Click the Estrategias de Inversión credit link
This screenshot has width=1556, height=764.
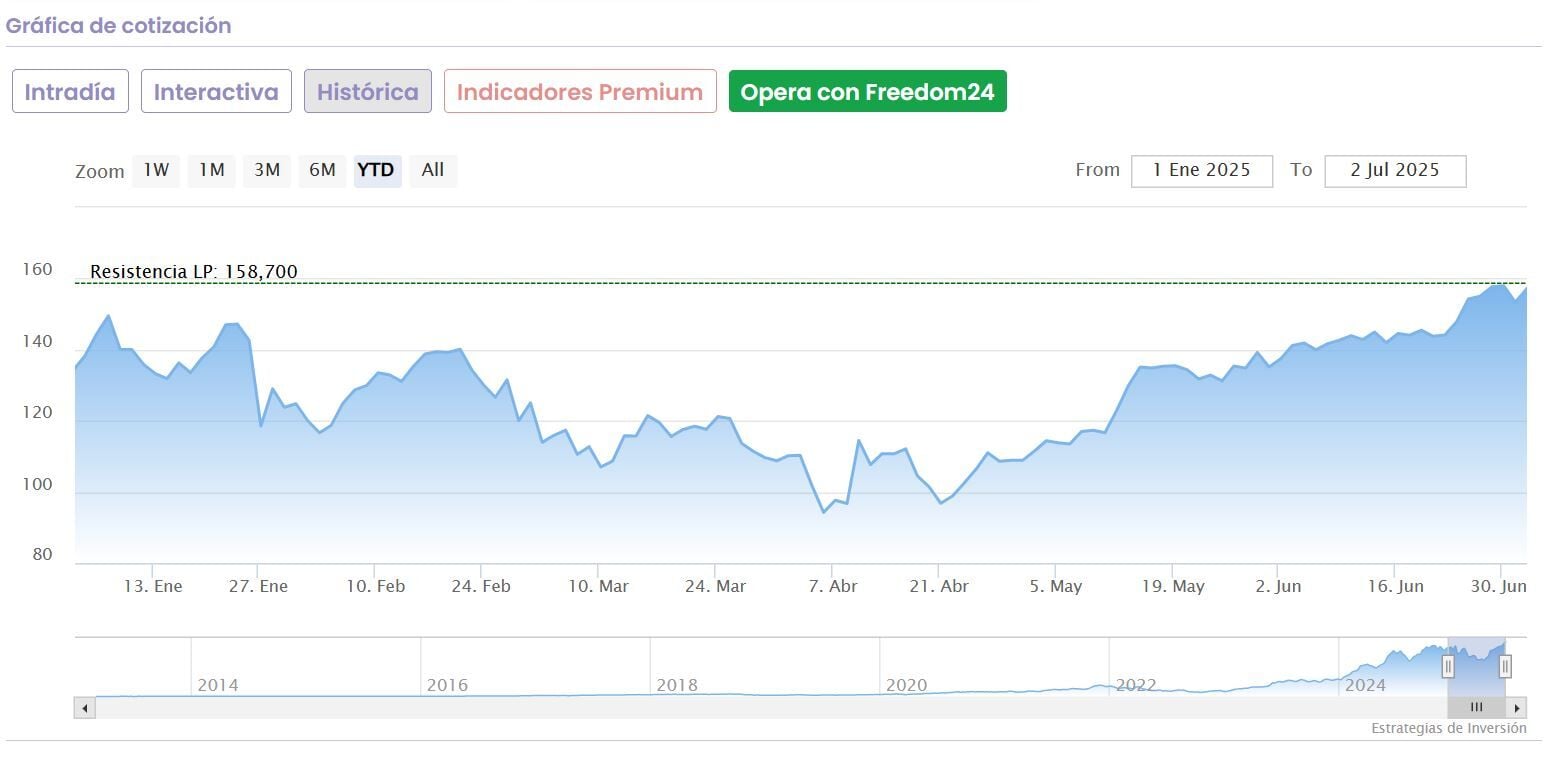click(1448, 729)
